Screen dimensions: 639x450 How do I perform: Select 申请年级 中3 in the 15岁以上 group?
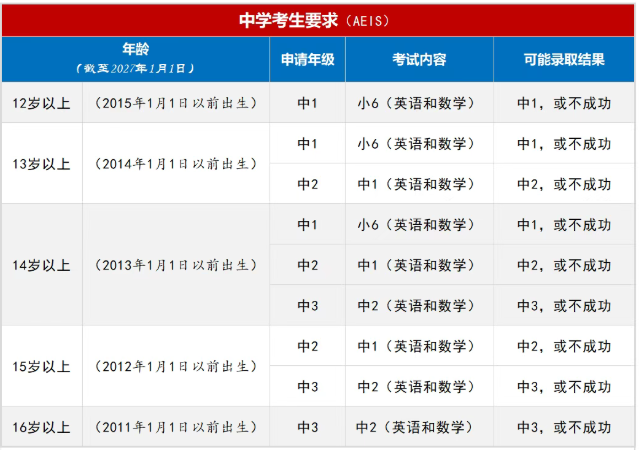click(x=308, y=386)
